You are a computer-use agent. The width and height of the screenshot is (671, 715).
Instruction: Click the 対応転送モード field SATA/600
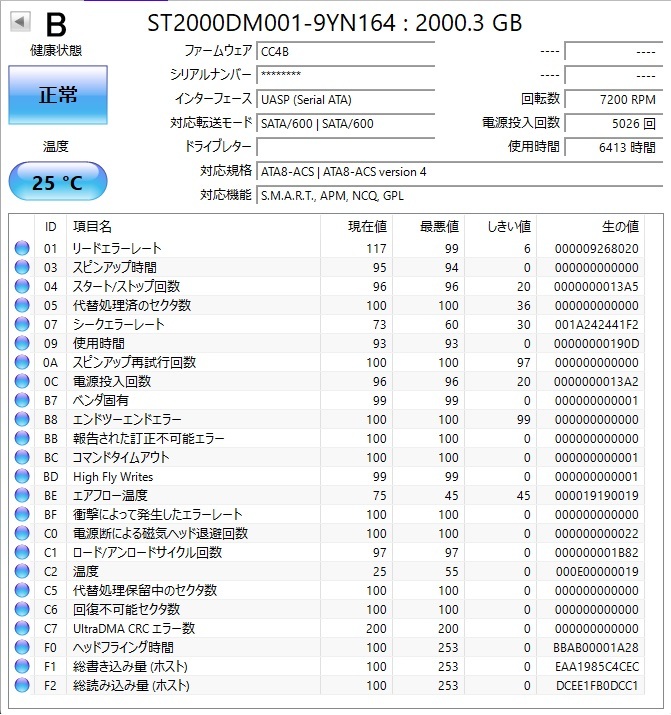coord(346,123)
